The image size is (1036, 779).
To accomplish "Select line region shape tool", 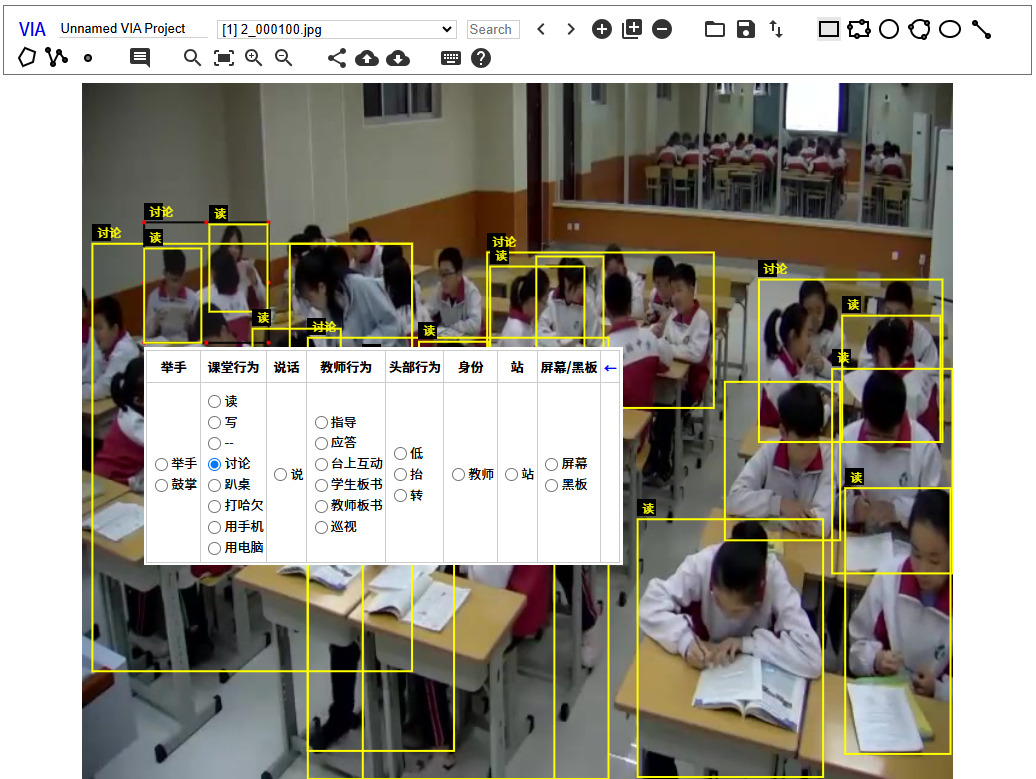I will point(981,29).
